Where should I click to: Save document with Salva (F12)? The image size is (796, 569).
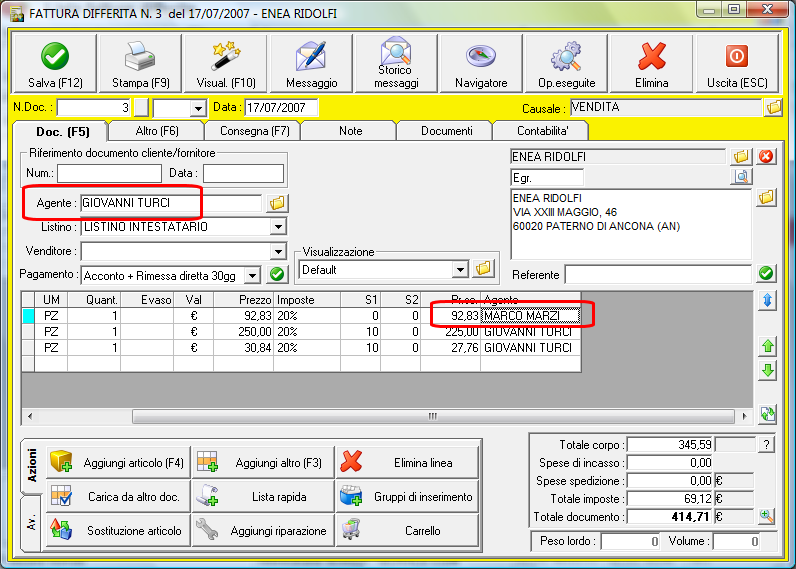[x=54, y=64]
